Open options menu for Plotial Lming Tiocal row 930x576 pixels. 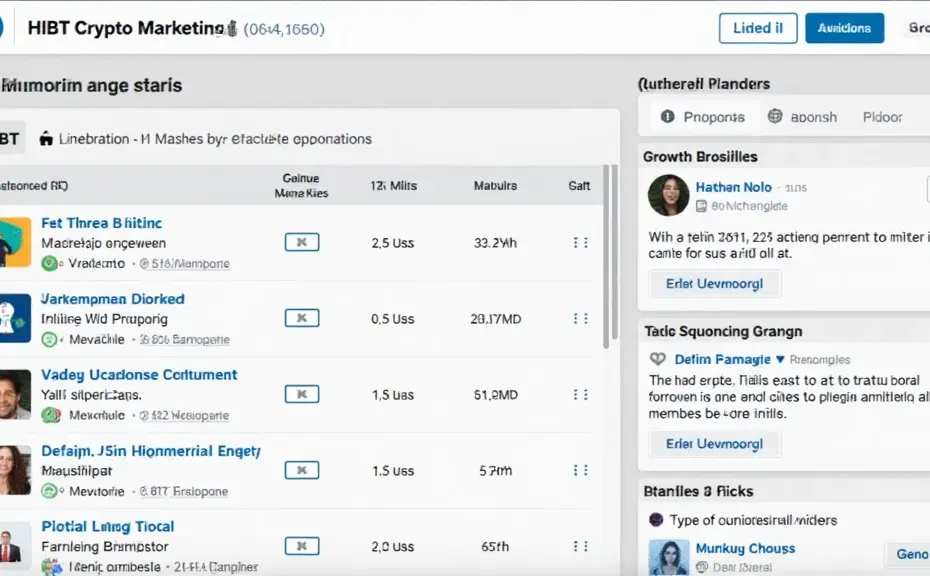pyautogui.click(x=580, y=546)
